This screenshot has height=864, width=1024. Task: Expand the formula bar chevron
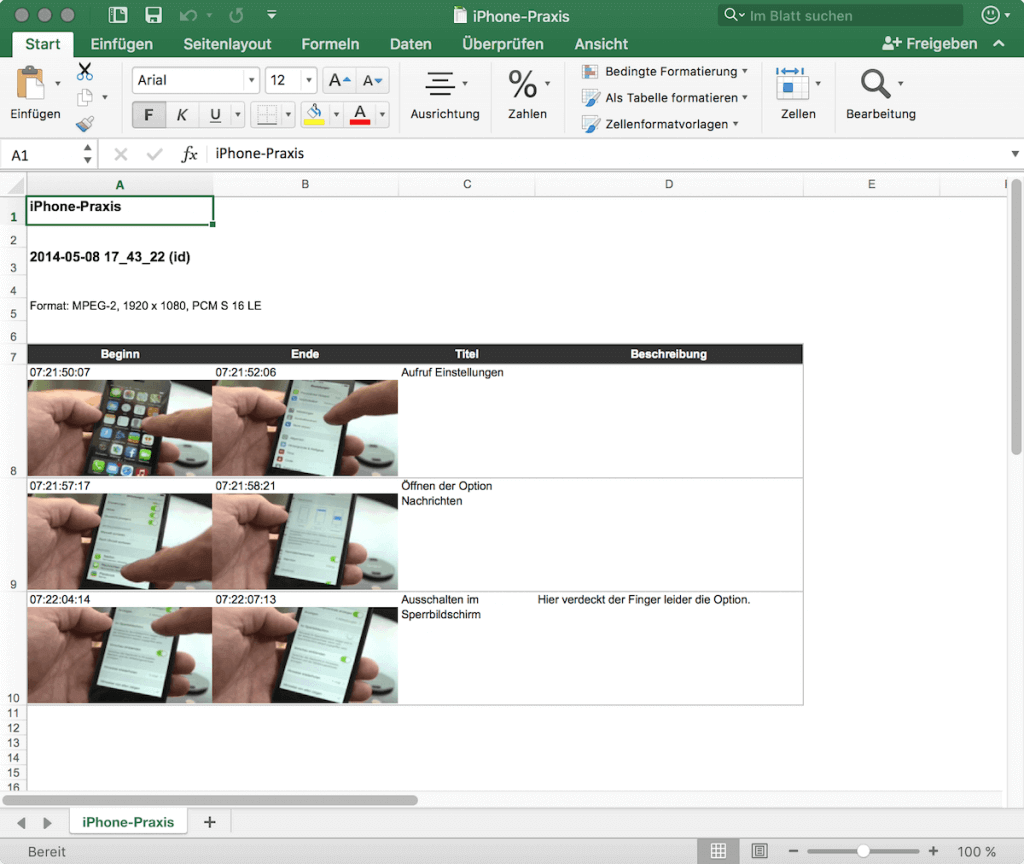click(1015, 154)
